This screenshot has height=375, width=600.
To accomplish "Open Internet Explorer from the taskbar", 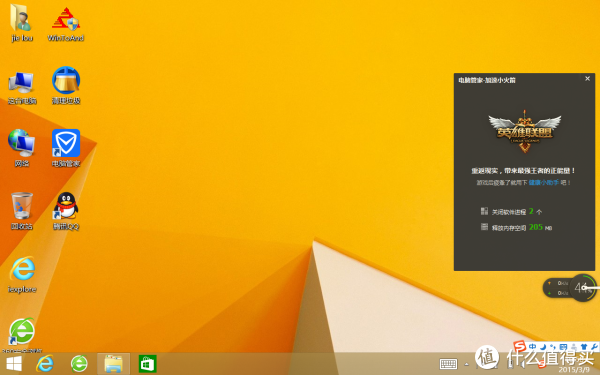I will click(x=44, y=364).
